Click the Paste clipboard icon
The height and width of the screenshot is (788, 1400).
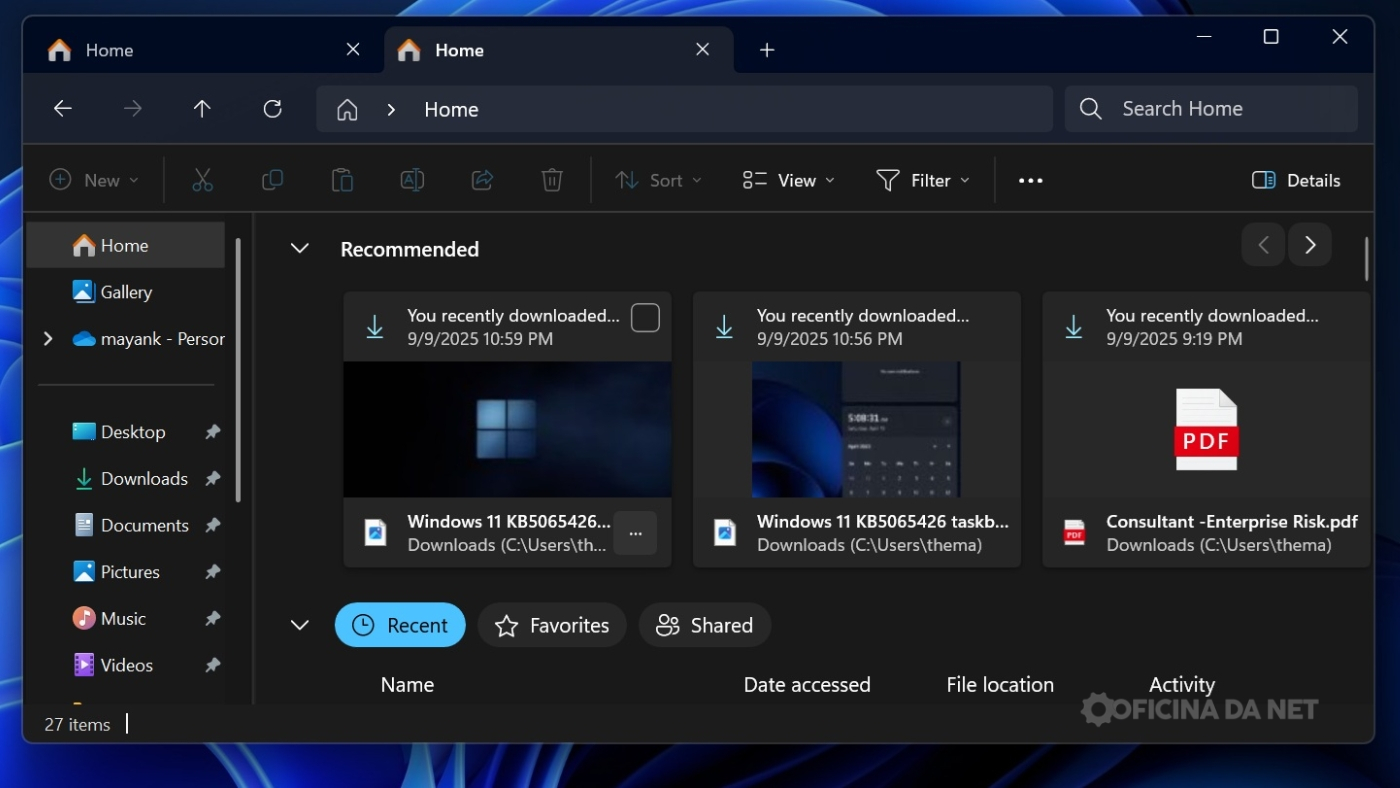point(342,180)
